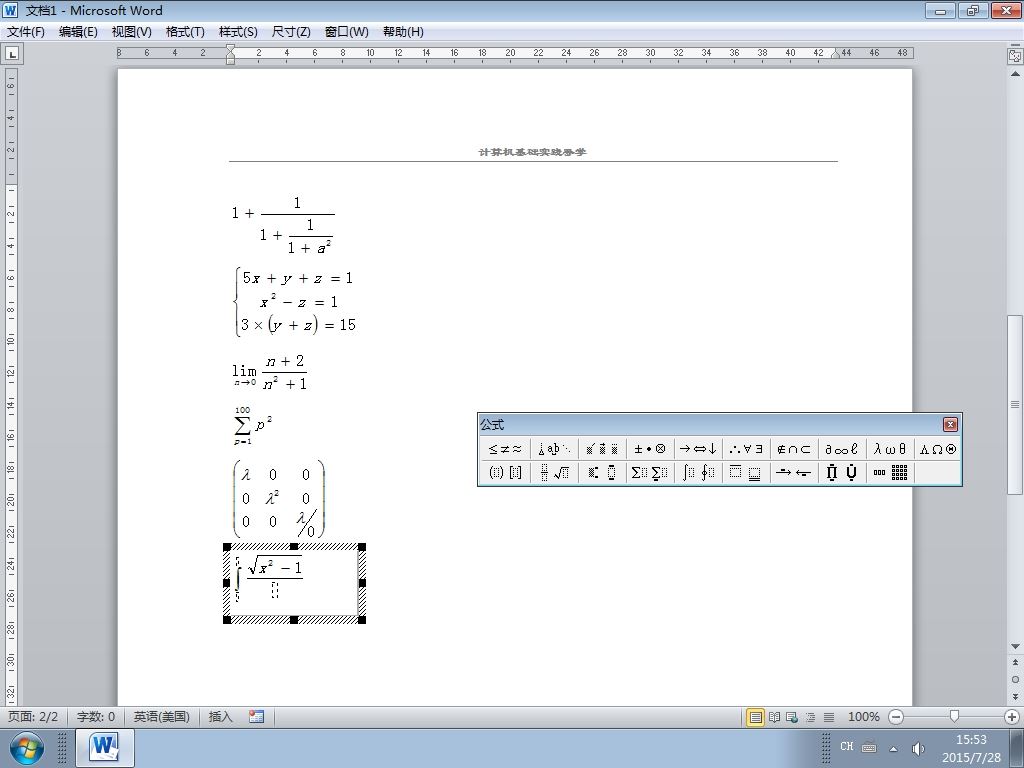The width and height of the screenshot is (1024, 768).
Task: Open the set theory symbols palette (∉∩⊂)
Action: click(793, 449)
